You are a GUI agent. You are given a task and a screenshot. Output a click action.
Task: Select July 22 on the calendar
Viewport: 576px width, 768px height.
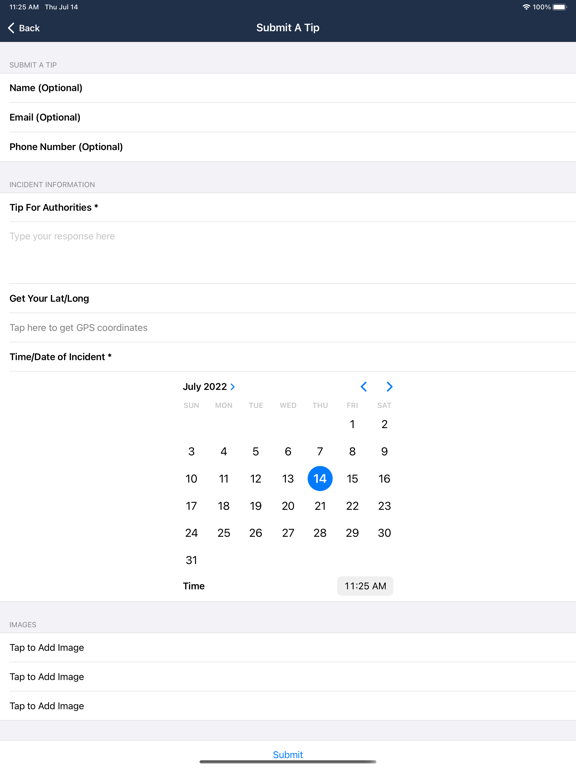[x=352, y=506]
